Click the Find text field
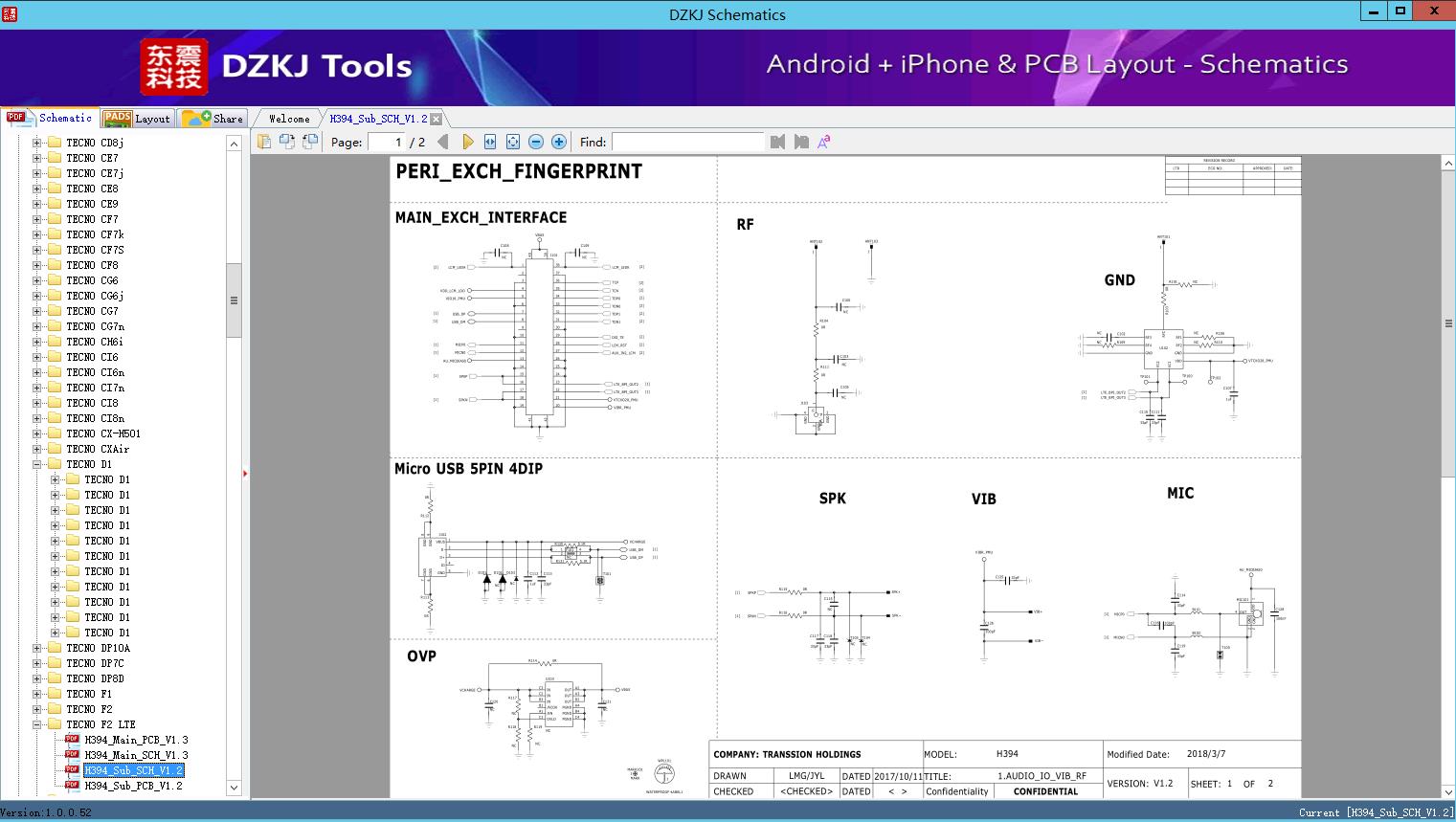 pyautogui.click(x=688, y=142)
